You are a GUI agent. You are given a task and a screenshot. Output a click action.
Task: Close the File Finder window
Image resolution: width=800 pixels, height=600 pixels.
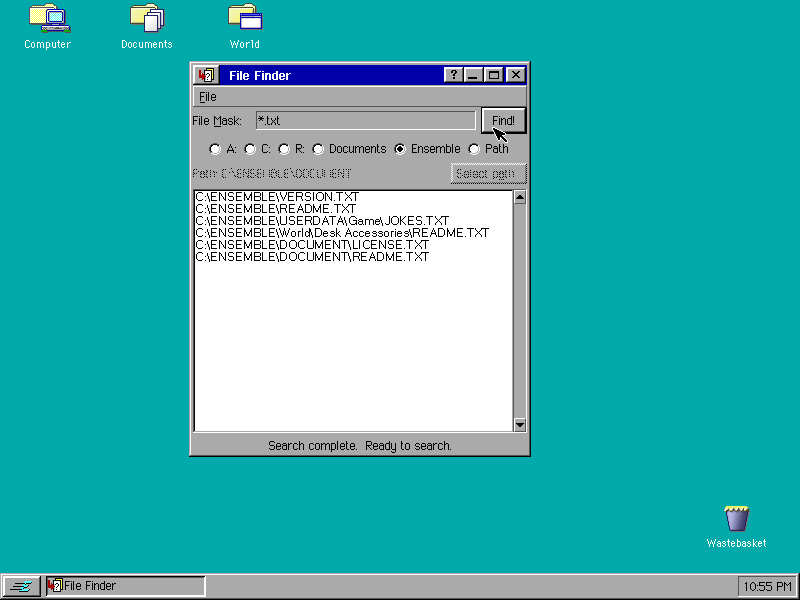pyautogui.click(x=515, y=75)
